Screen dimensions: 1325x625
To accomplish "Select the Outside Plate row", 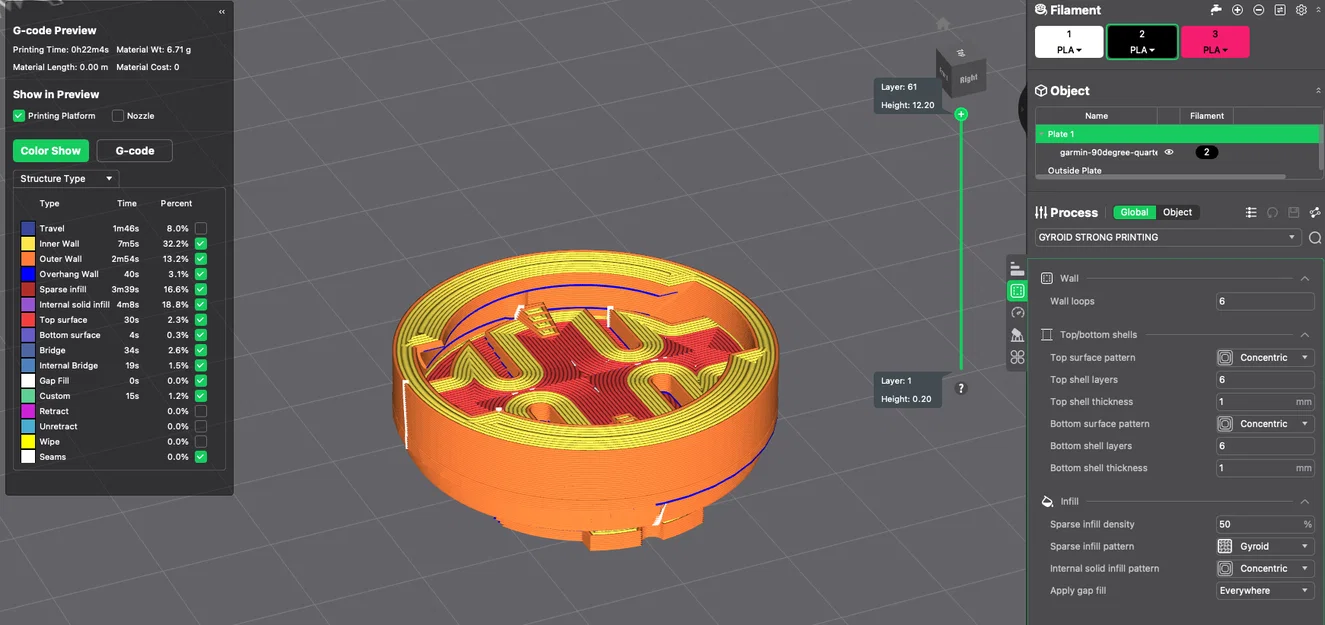I will coord(1177,170).
